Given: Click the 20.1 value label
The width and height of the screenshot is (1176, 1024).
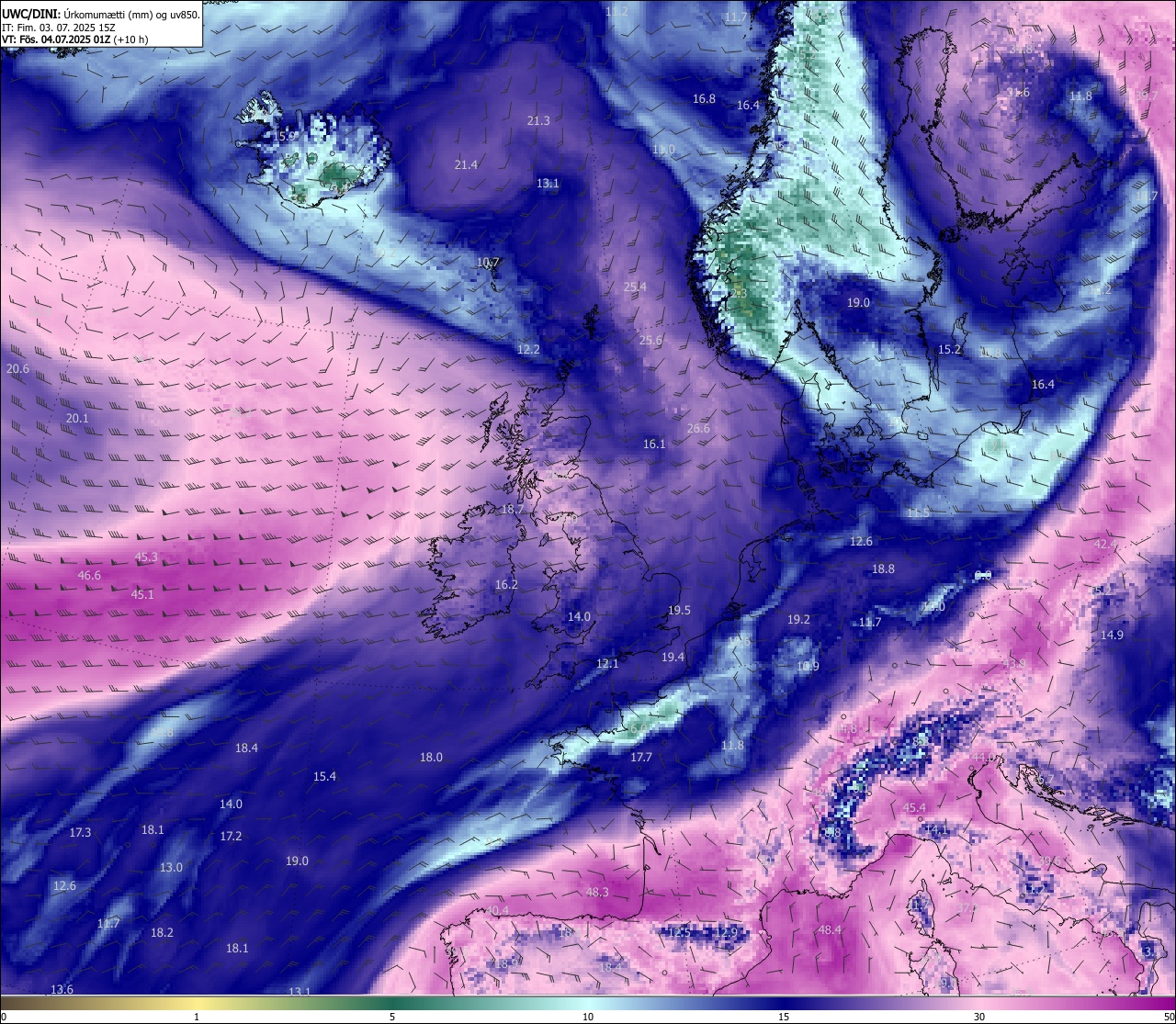Looking at the screenshot, I should [77, 419].
